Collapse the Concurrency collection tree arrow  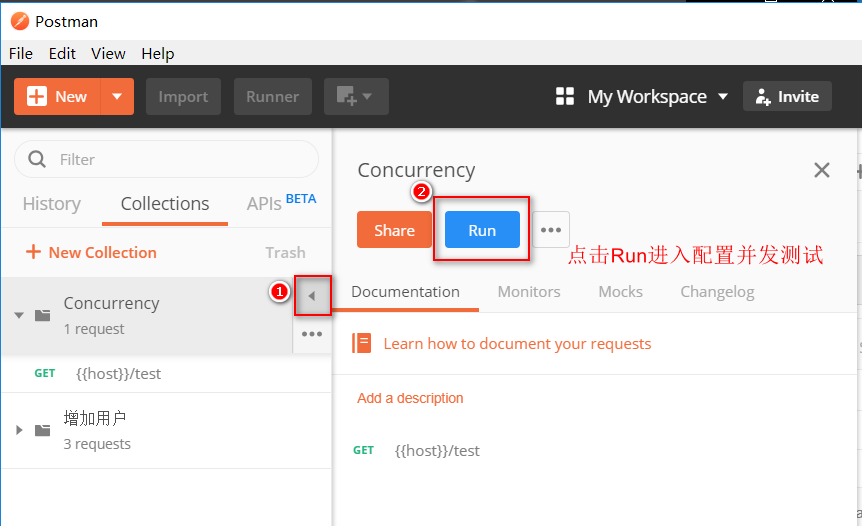[x=19, y=315]
